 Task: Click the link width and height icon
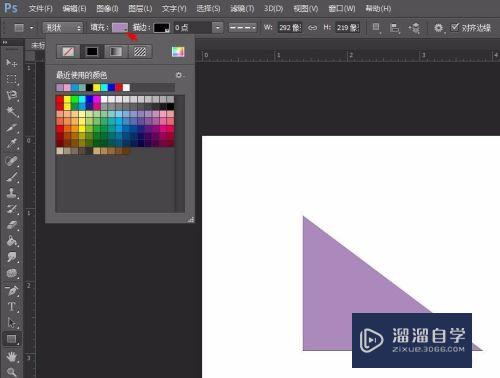tap(312, 27)
